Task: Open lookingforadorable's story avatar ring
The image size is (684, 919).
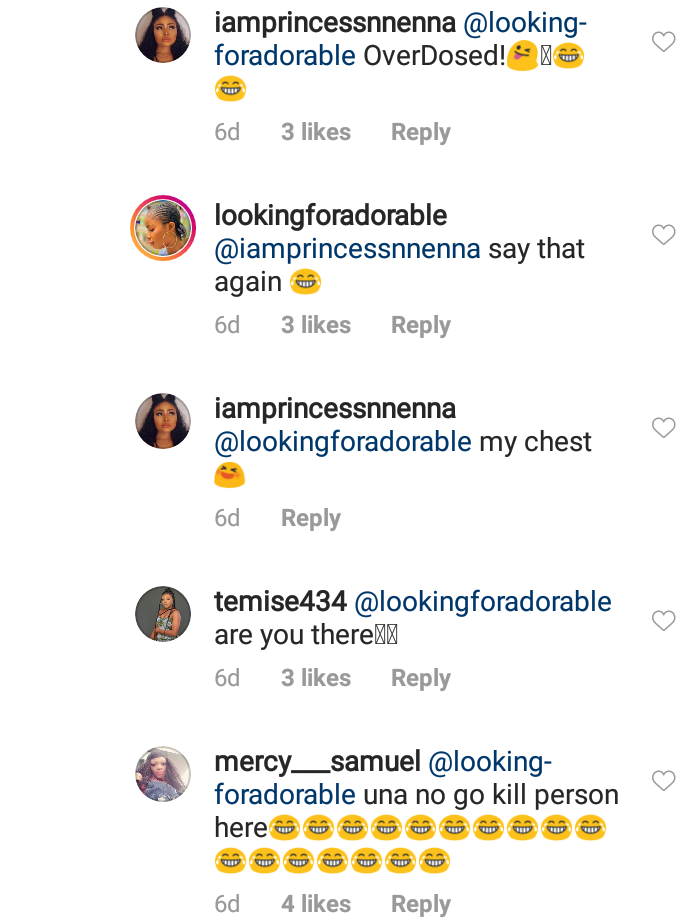Action: pos(163,227)
